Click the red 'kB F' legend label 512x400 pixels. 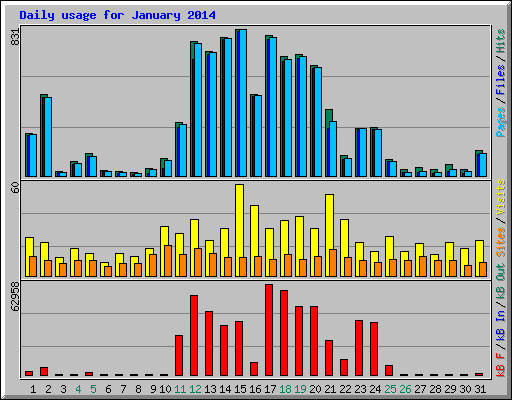coord(501,364)
